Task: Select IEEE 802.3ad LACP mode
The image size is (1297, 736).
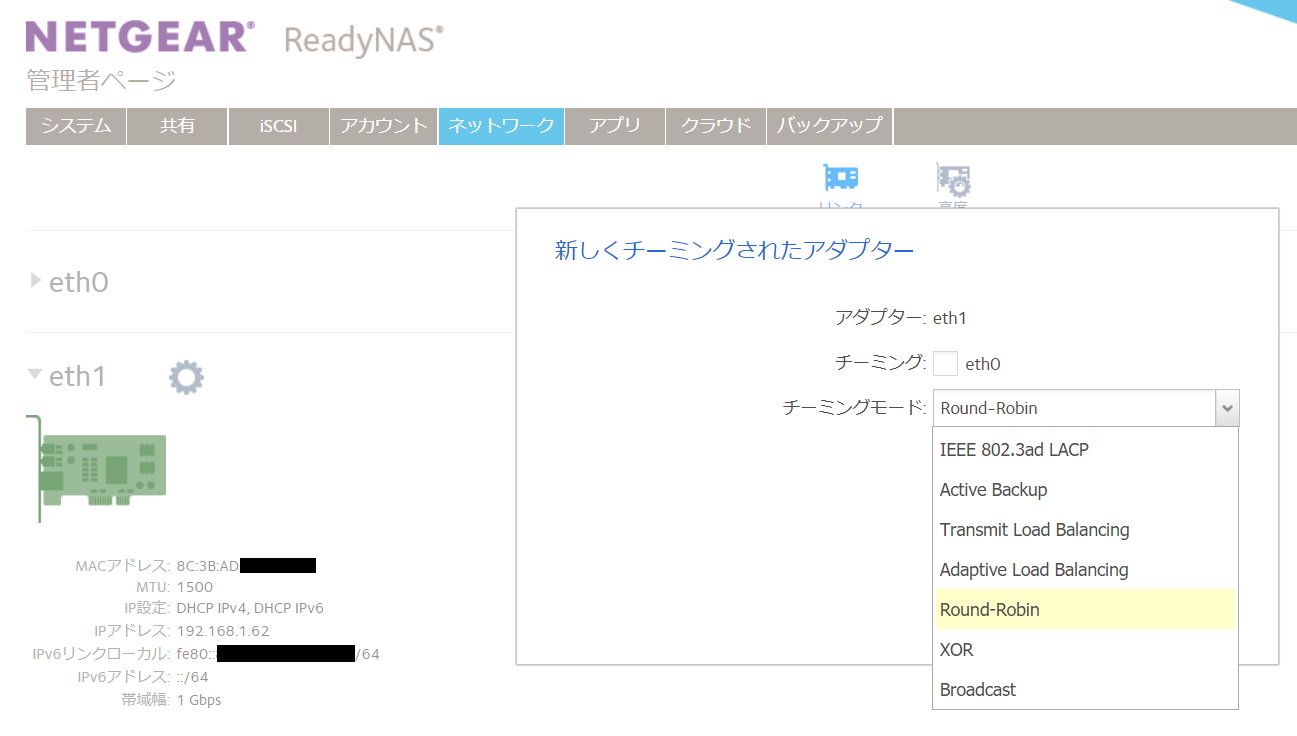Action: coord(1014,450)
